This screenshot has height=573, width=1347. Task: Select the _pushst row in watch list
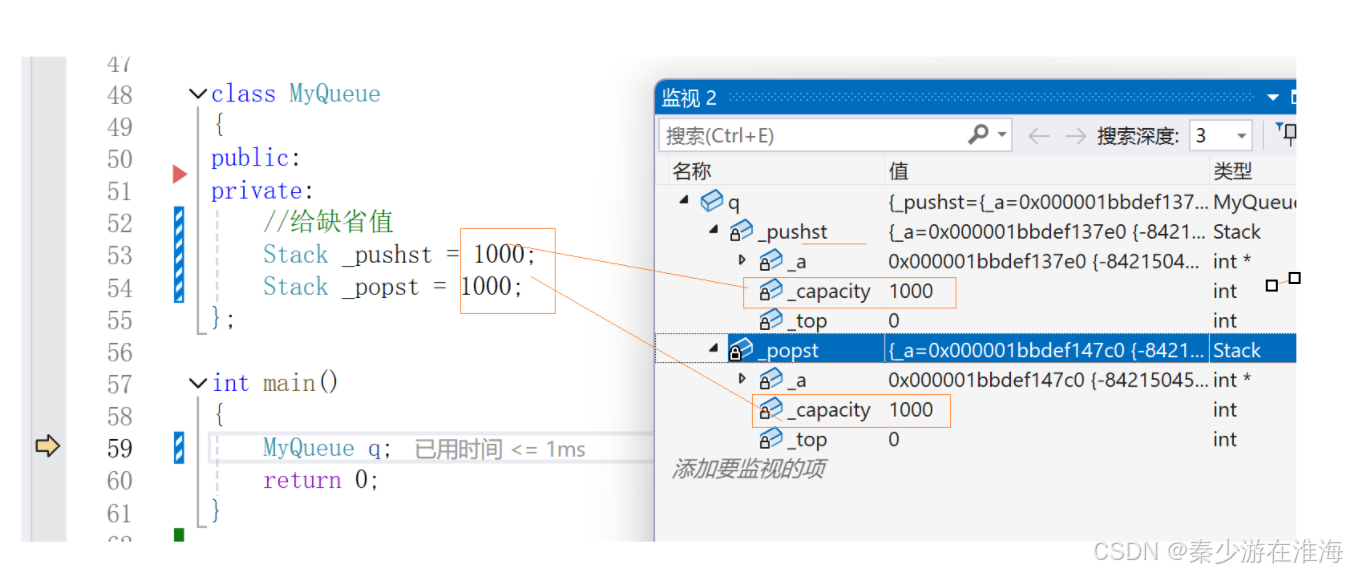pyautogui.click(x=975, y=232)
